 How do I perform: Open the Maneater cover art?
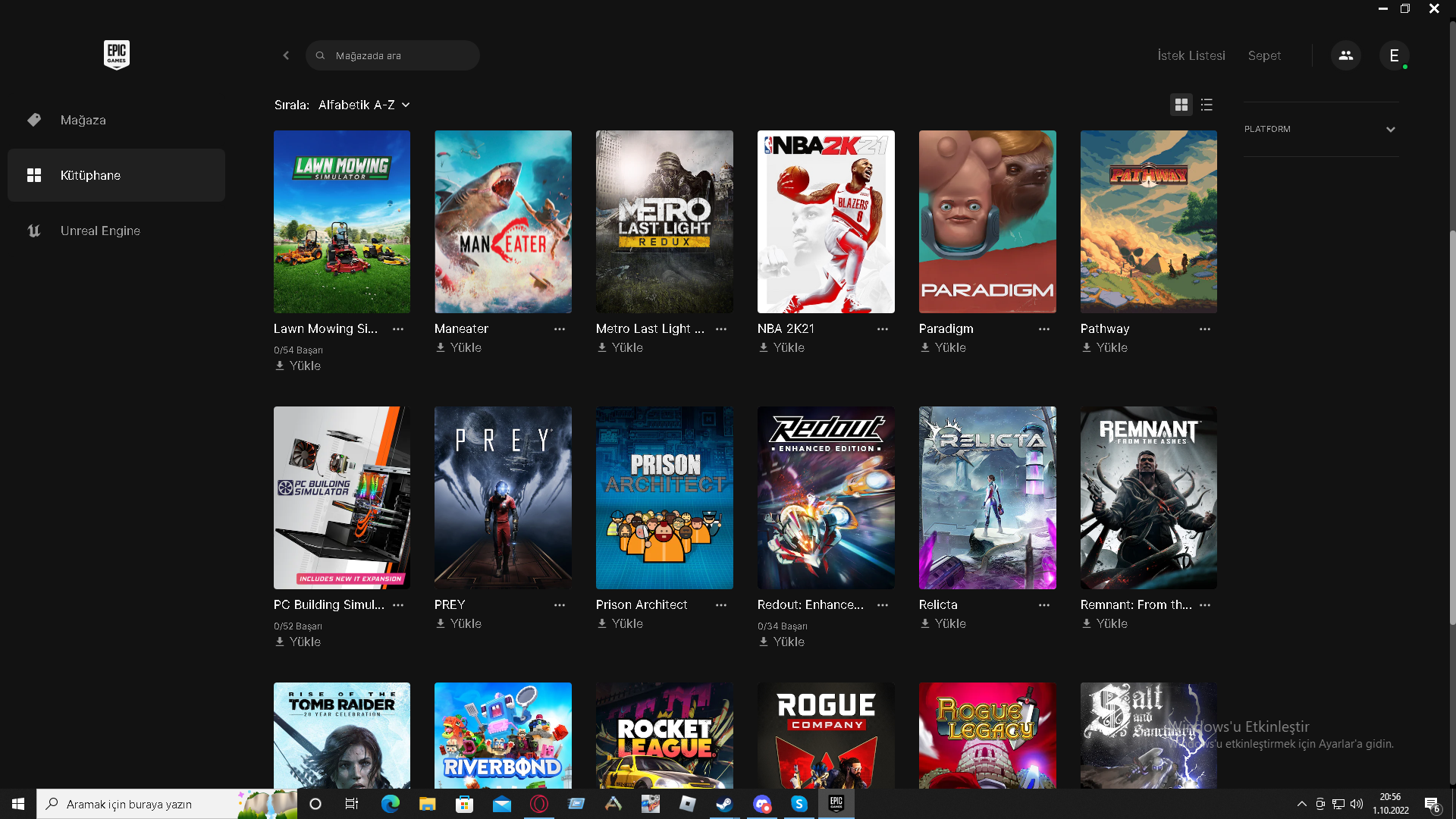pyautogui.click(x=503, y=221)
